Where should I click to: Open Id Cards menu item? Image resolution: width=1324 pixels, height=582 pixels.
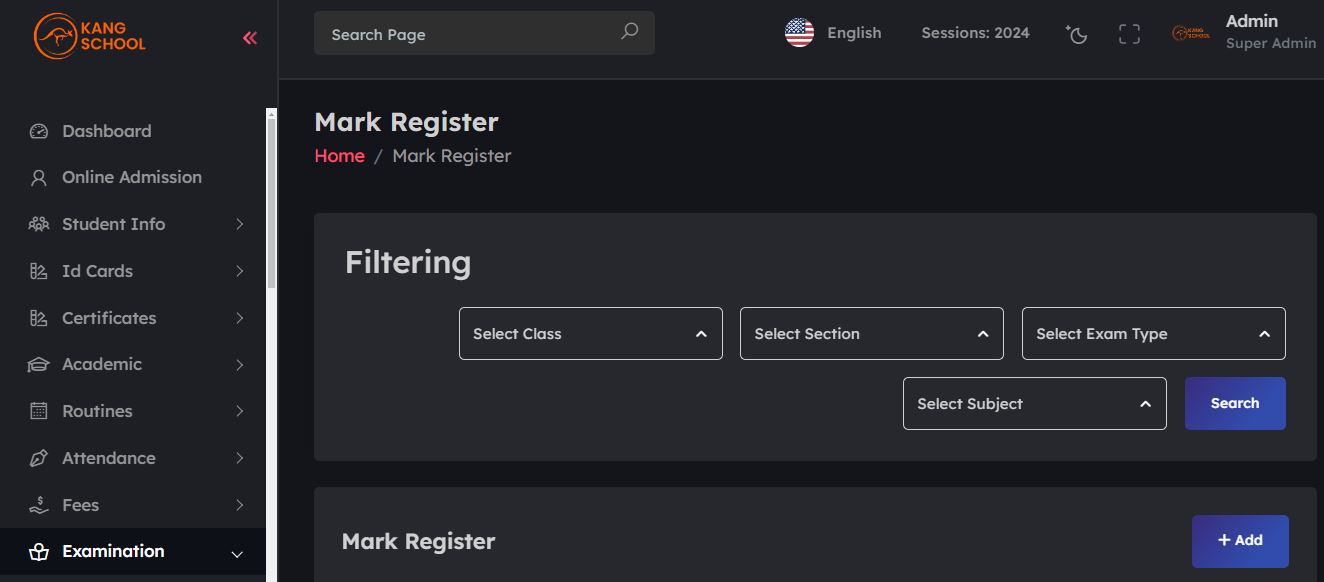coord(133,271)
